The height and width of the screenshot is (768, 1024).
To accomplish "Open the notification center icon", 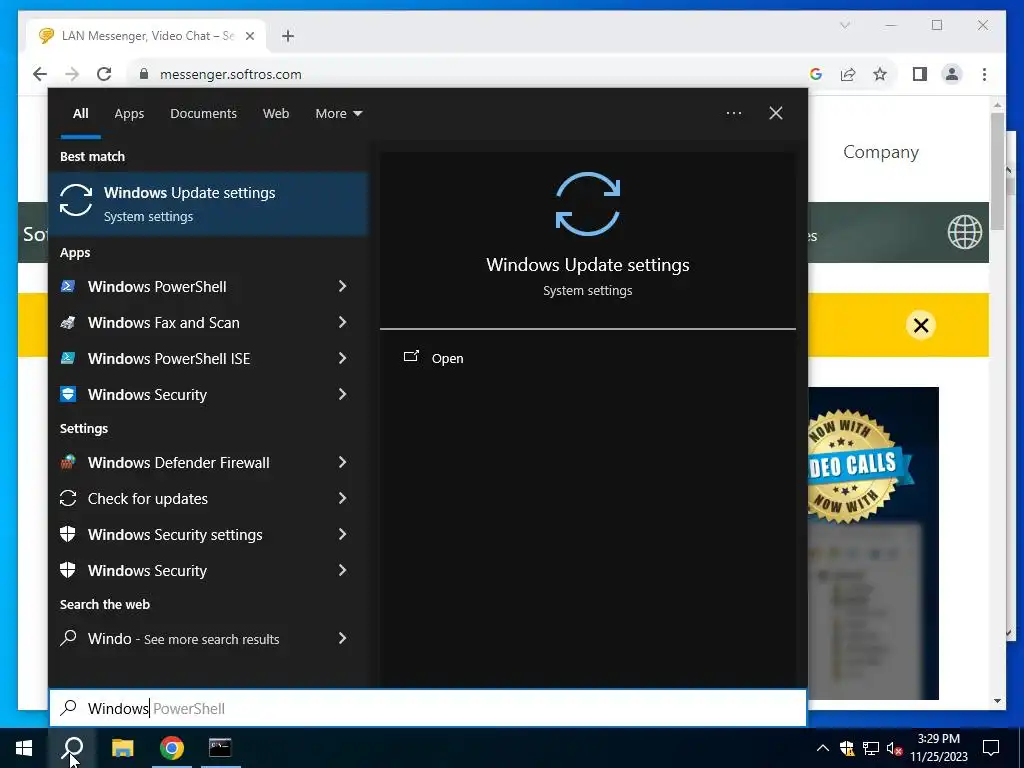I will click(991, 748).
